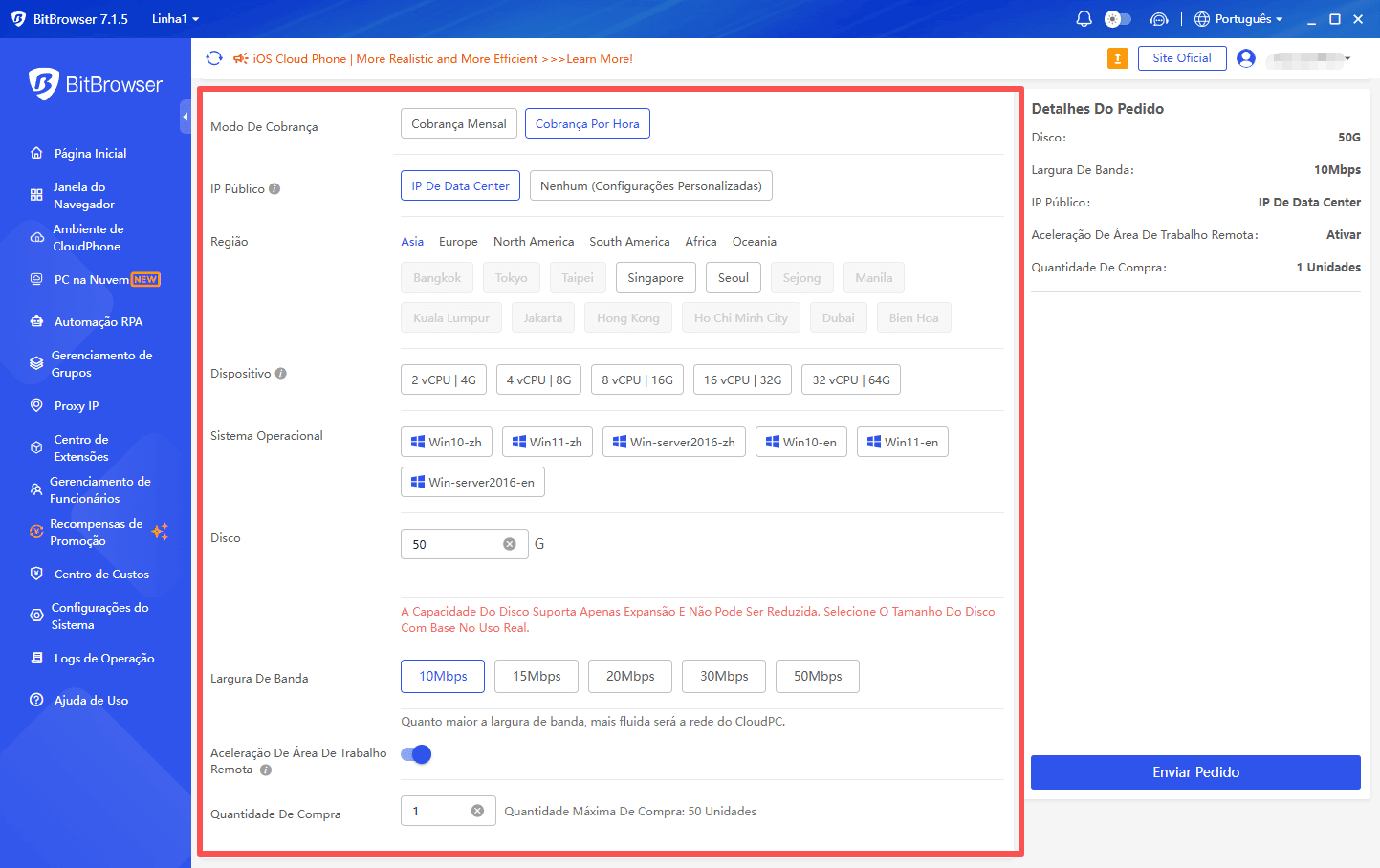The height and width of the screenshot is (868, 1380).
Task: Select 20Mbps bandwidth
Action: 630,676
